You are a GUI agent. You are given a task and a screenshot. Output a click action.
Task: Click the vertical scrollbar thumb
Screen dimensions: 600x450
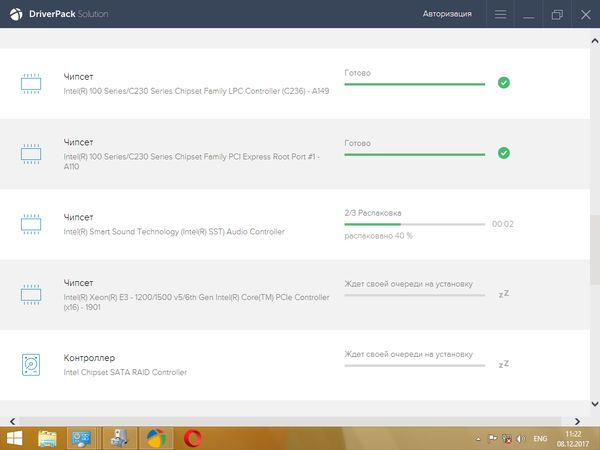[595, 249]
